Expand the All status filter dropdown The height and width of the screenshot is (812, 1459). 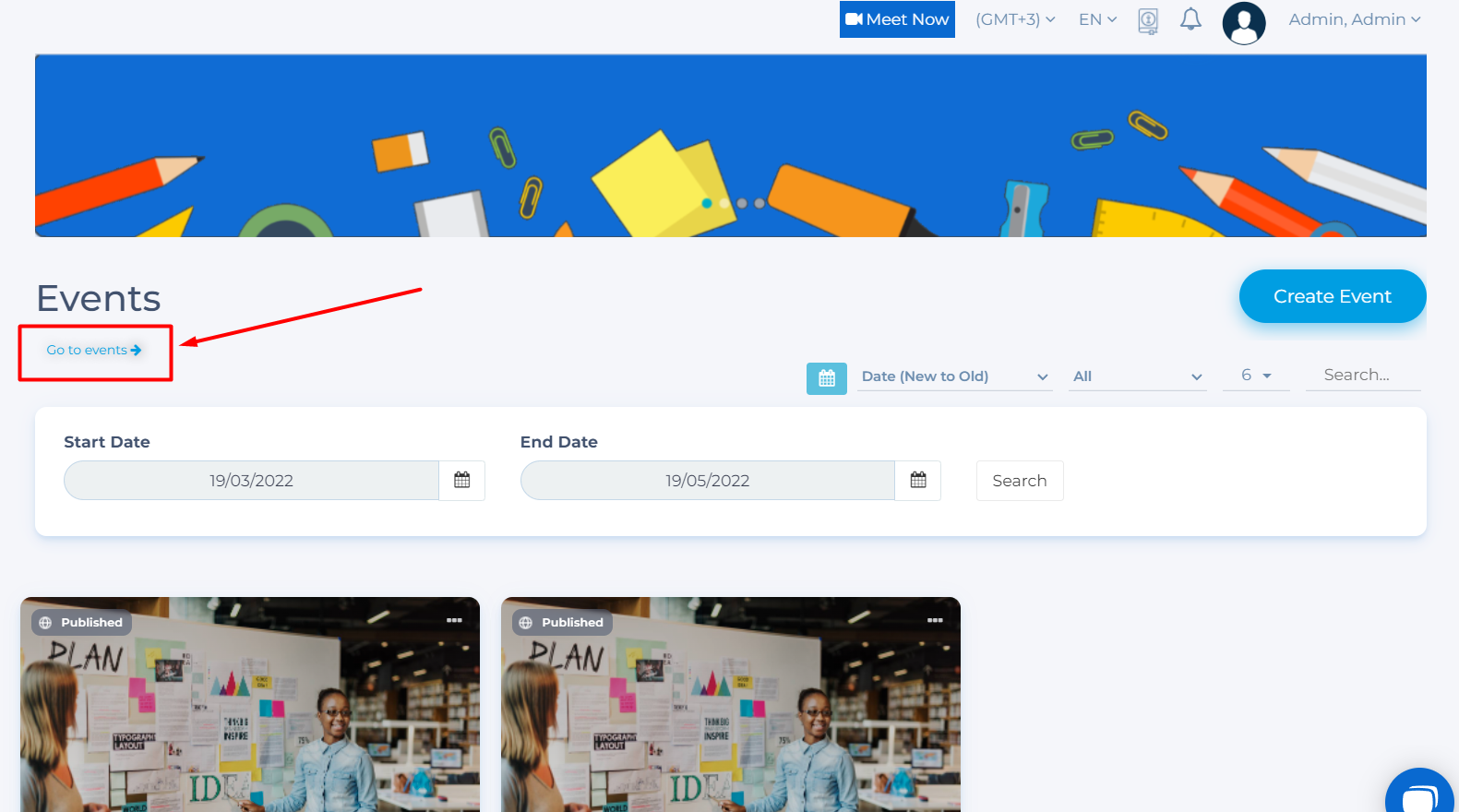click(x=1137, y=376)
